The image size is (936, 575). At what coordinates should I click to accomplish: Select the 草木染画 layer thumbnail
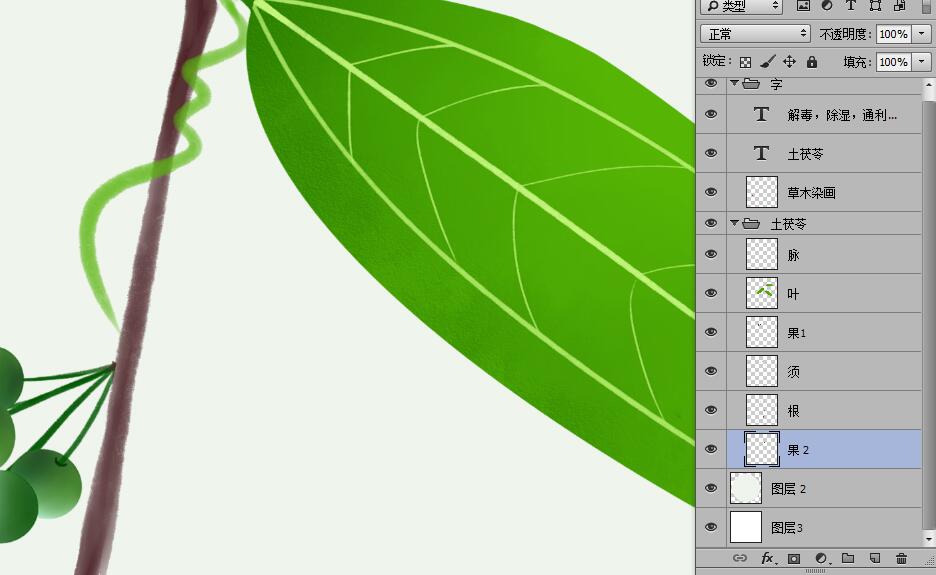click(x=762, y=192)
